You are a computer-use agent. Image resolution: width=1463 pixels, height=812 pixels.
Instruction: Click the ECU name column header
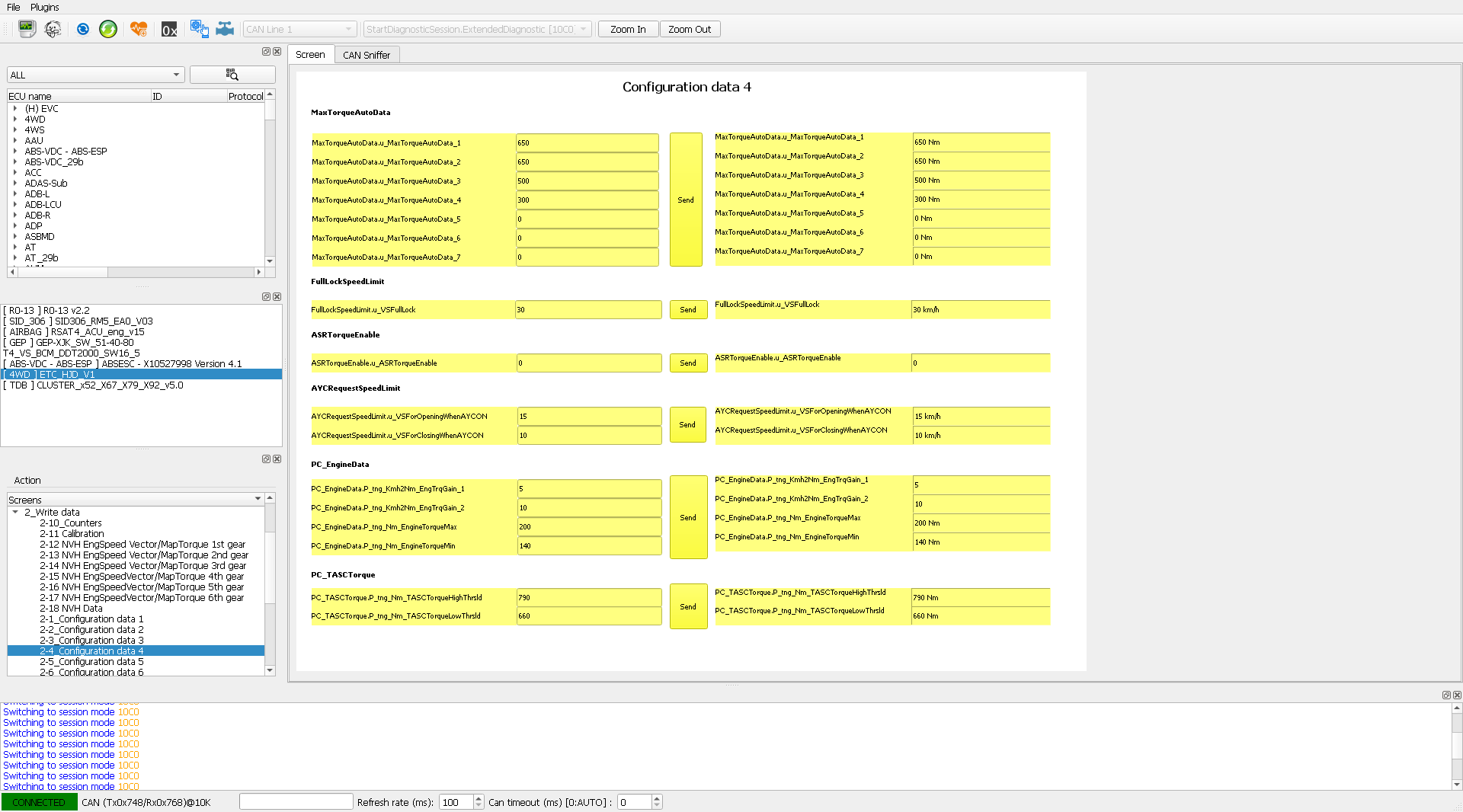pos(79,96)
